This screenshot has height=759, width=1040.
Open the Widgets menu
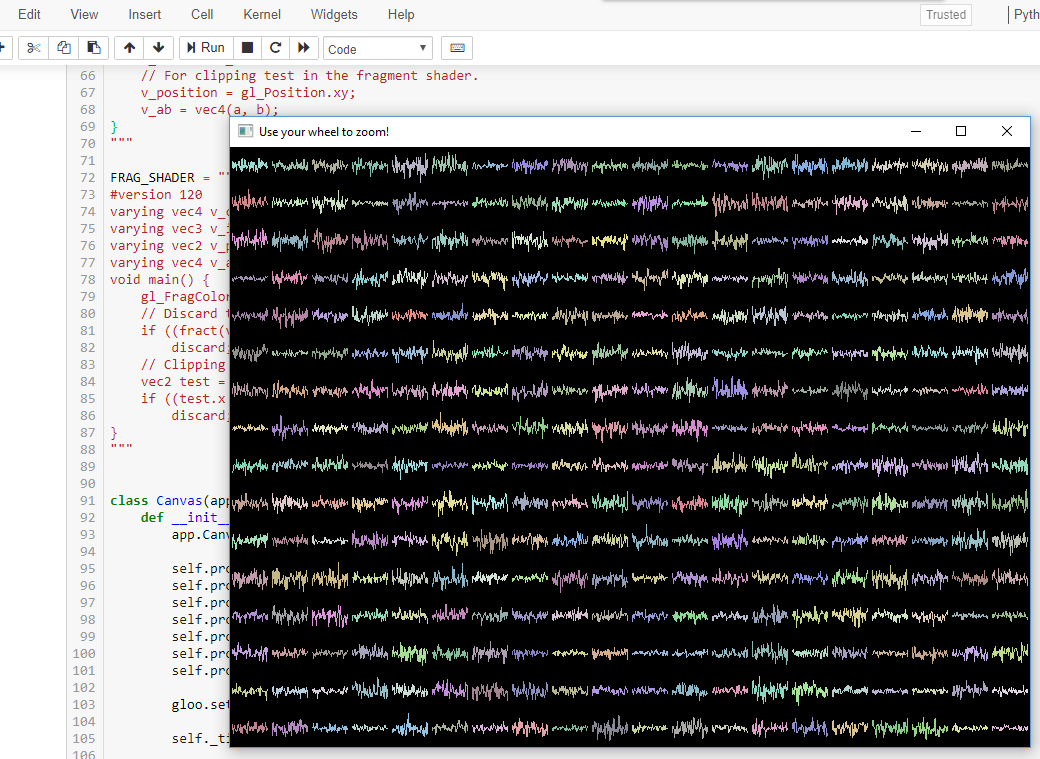coord(334,14)
